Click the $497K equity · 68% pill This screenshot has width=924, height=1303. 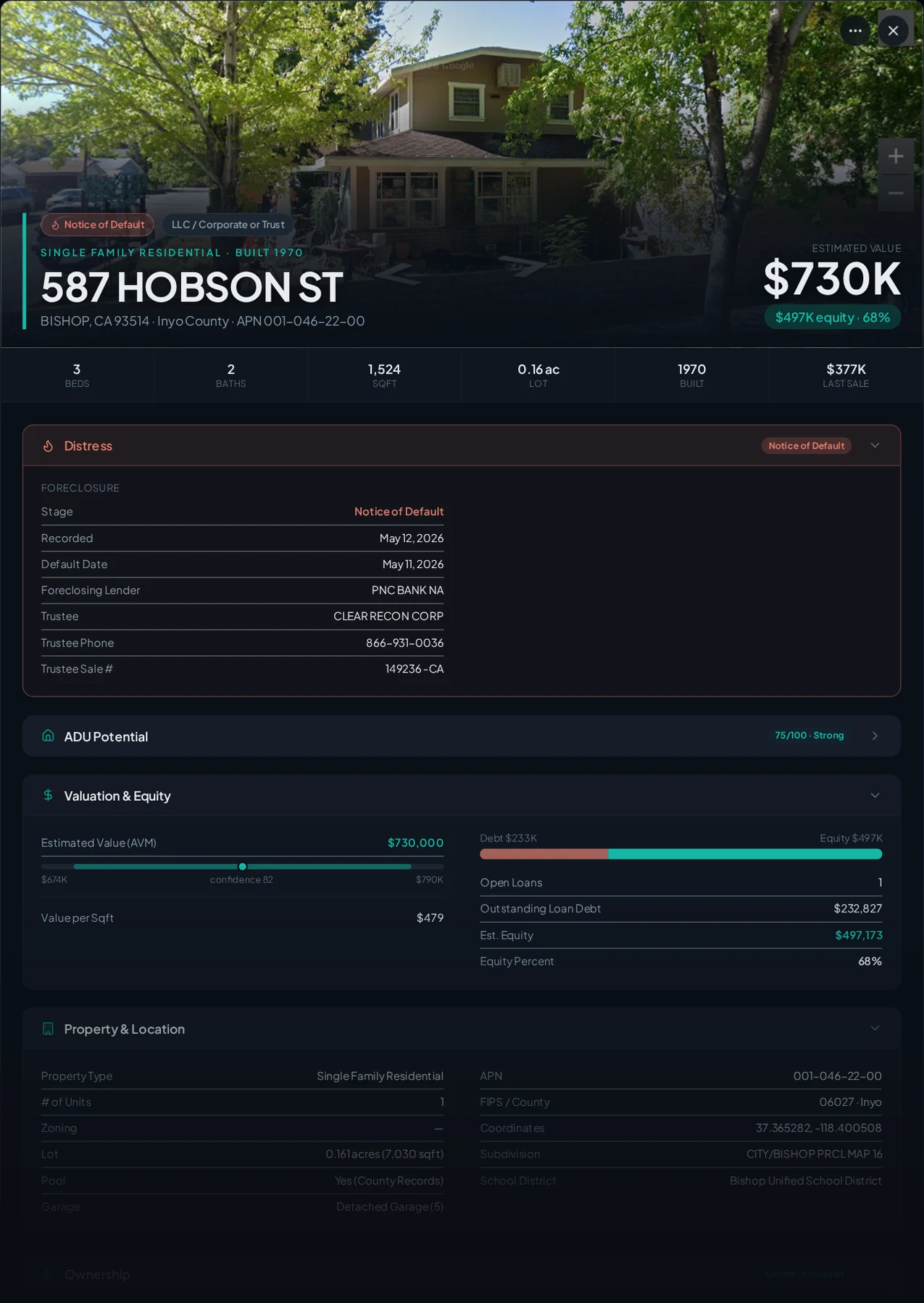pyautogui.click(x=832, y=317)
